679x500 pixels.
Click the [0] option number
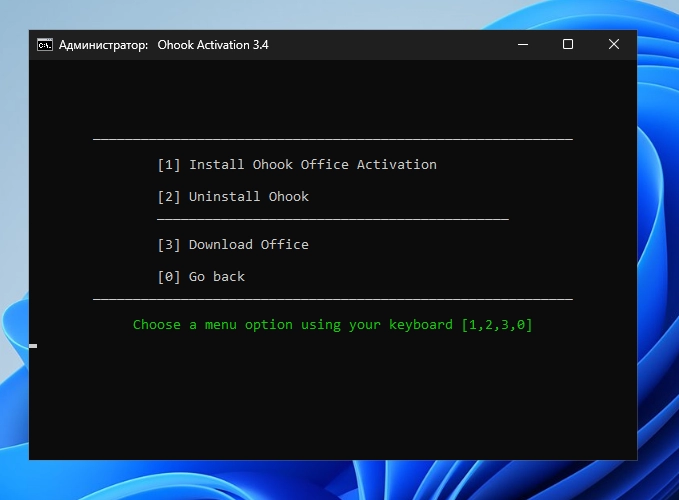tap(169, 276)
